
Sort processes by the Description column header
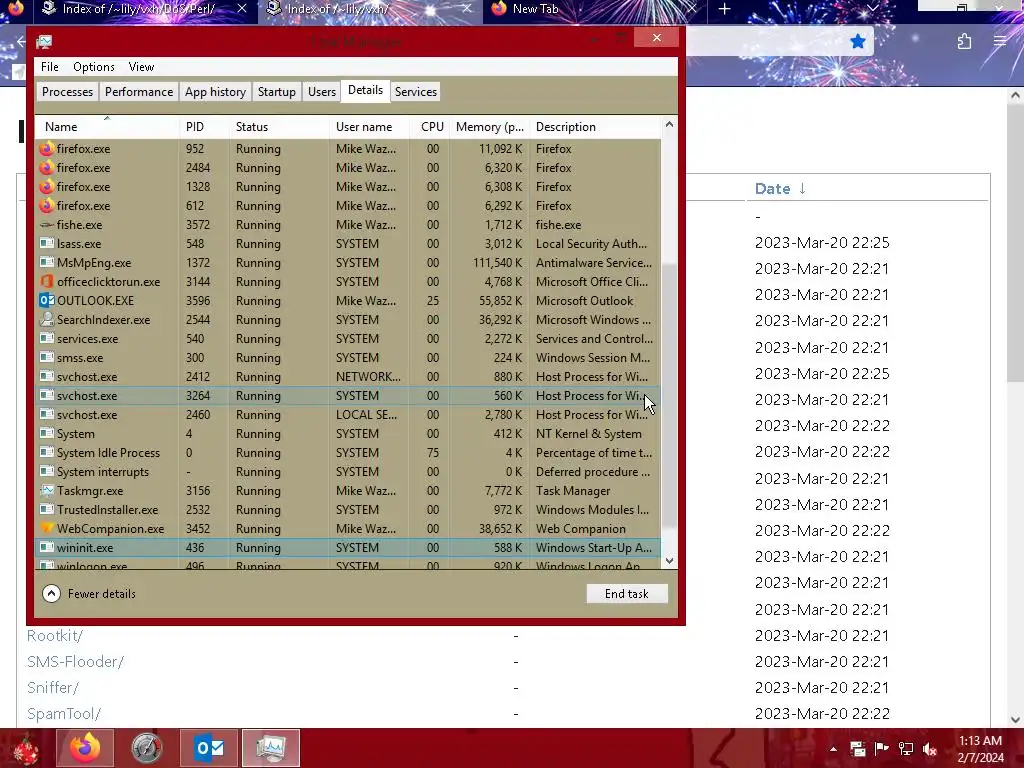(595, 127)
